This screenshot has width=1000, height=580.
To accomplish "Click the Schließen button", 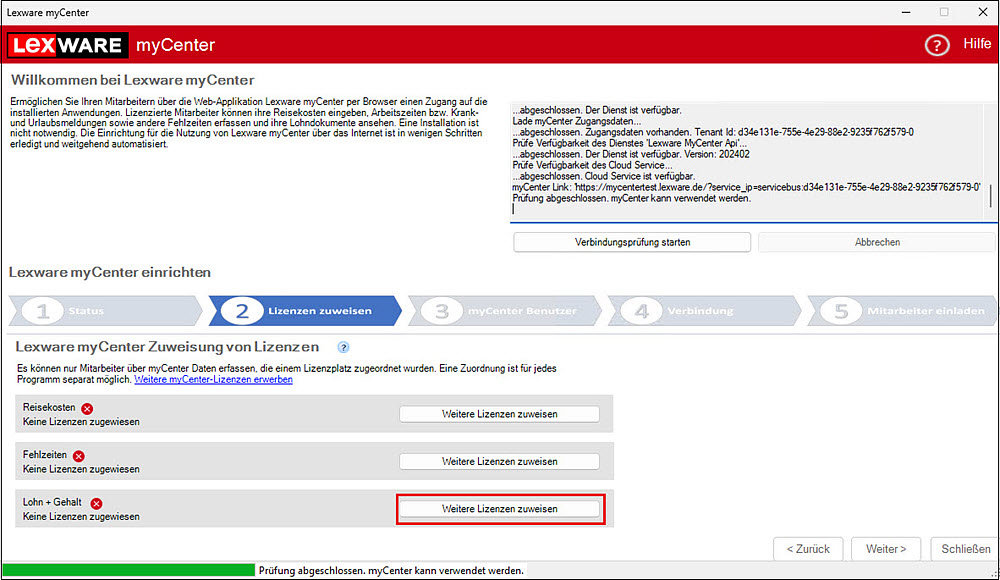I will (961, 548).
